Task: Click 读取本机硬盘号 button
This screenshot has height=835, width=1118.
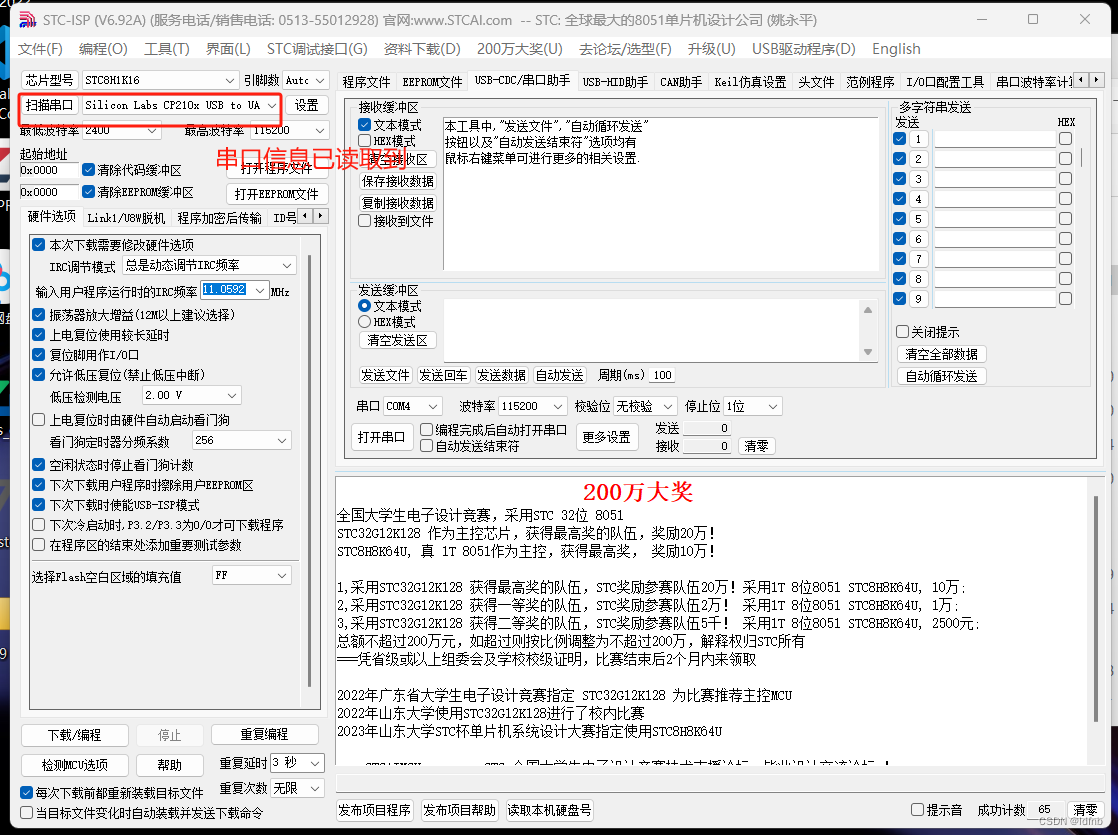Action: point(549,810)
